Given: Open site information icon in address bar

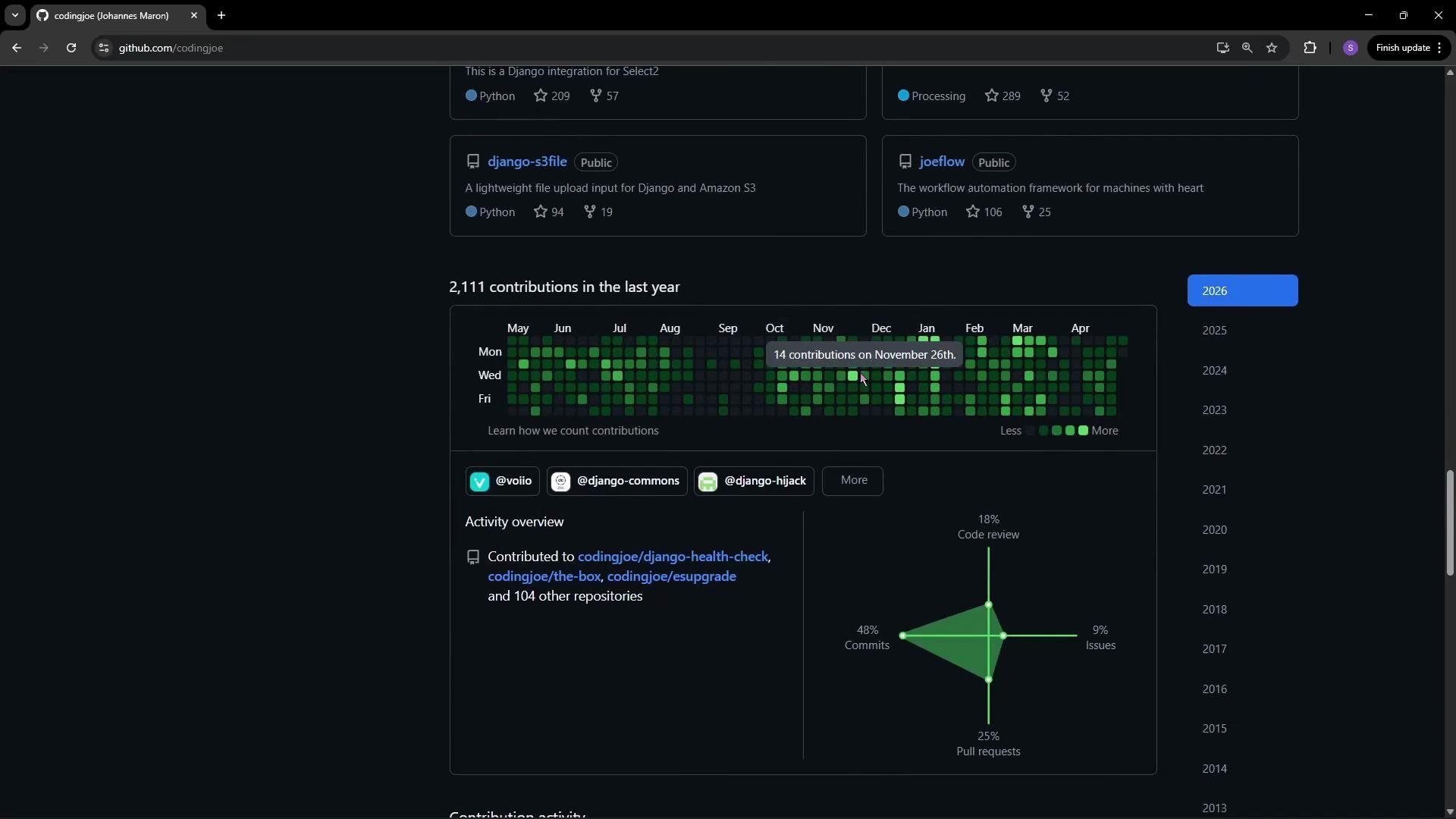Looking at the screenshot, I should coord(104,48).
